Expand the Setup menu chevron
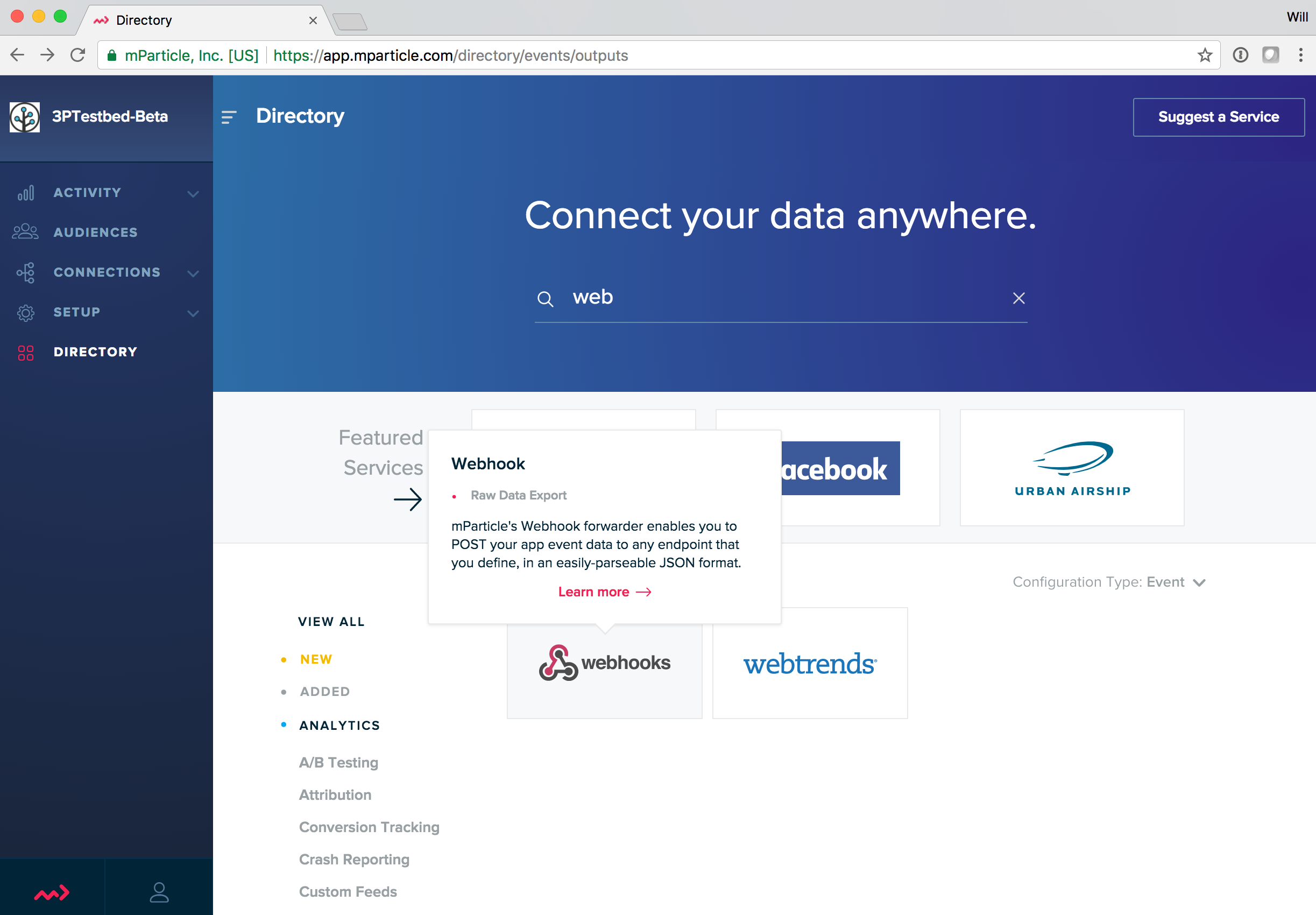 193,313
